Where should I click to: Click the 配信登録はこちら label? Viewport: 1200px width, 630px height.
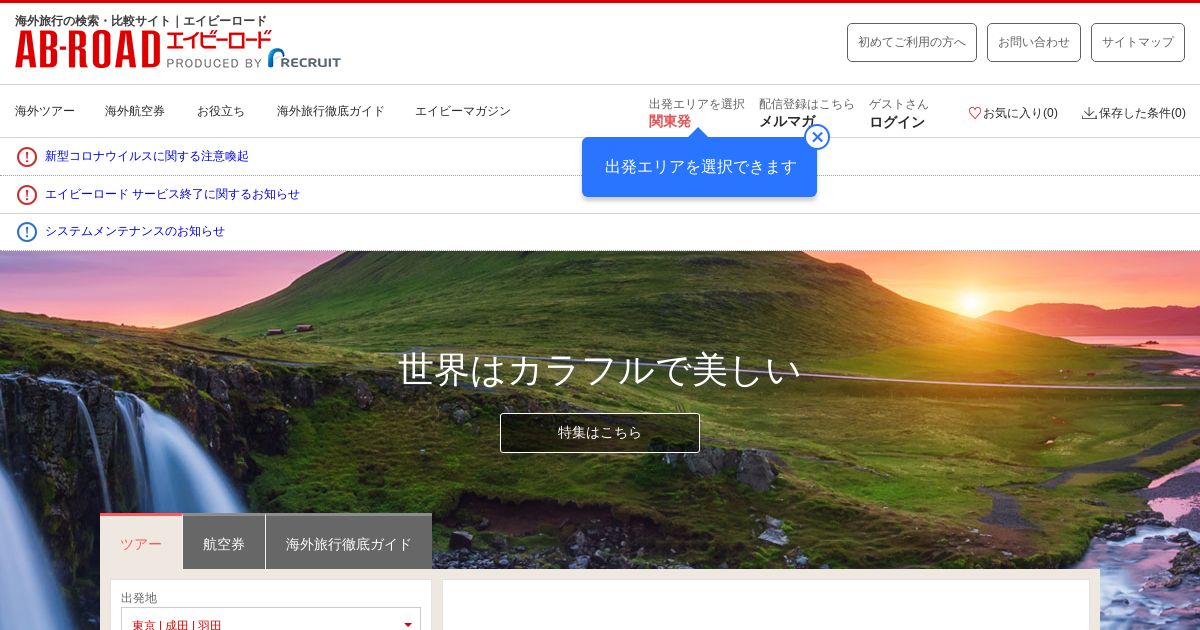click(x=807, y=104)
